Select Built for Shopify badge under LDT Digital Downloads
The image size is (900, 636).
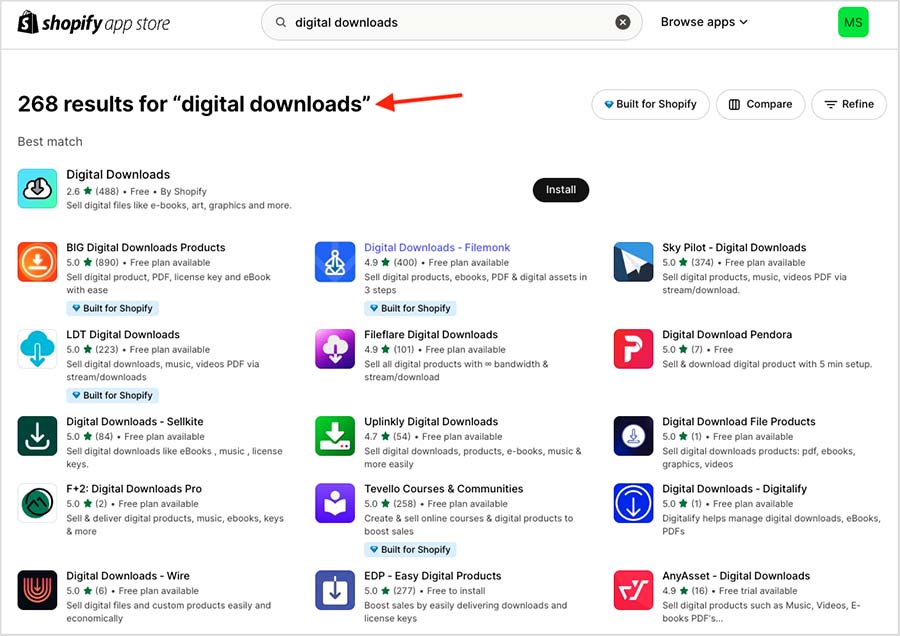(x=112, y=395)
